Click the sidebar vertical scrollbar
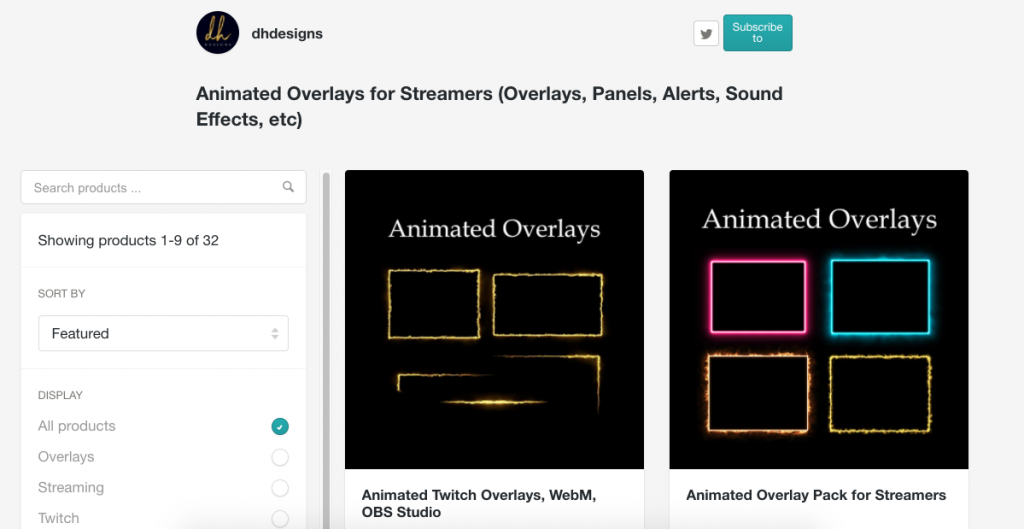 tap(327, 350)
